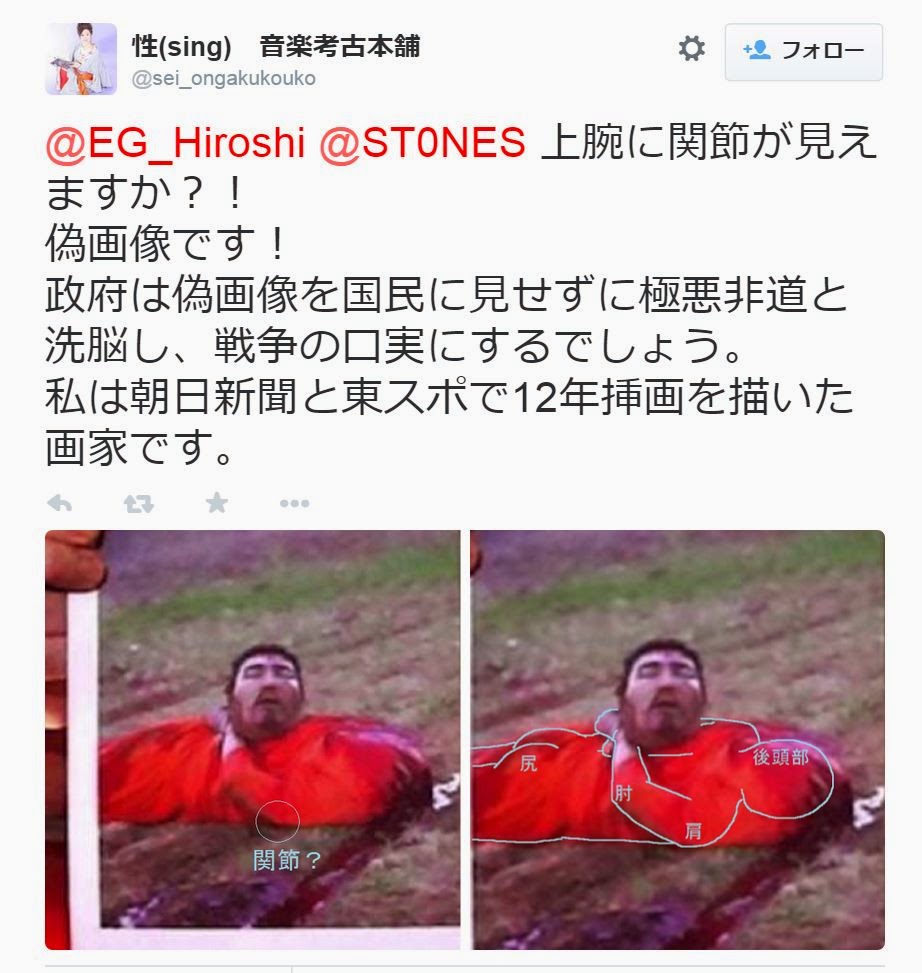Click the 後頭部 label in right image

pos(781,757)
